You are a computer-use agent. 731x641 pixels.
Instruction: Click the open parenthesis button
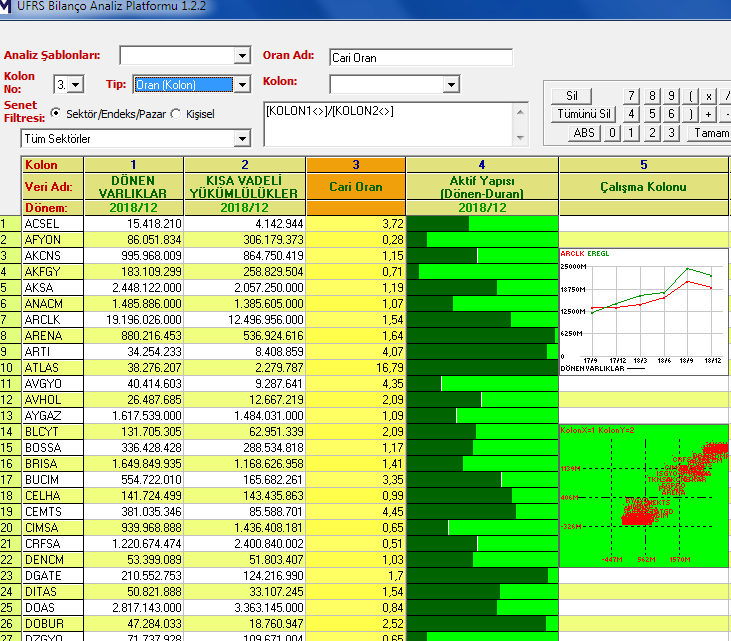(690, 96)
